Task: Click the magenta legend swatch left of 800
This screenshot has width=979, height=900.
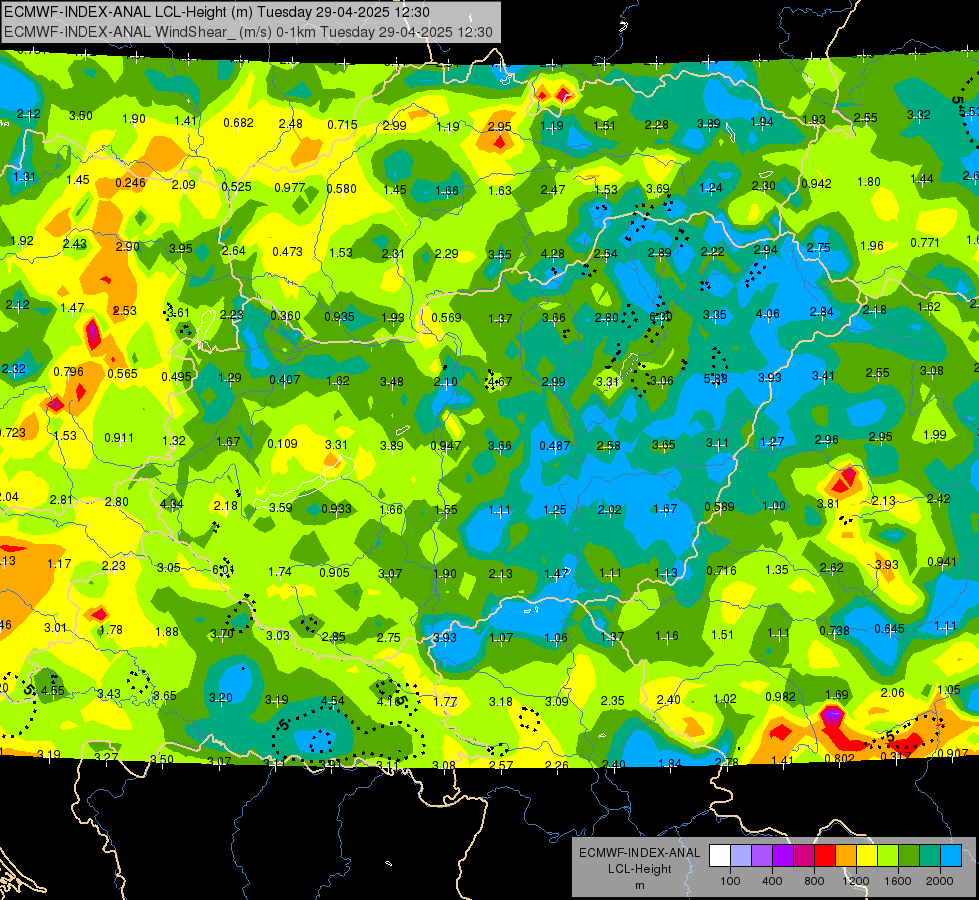Action: coord(804,855)
